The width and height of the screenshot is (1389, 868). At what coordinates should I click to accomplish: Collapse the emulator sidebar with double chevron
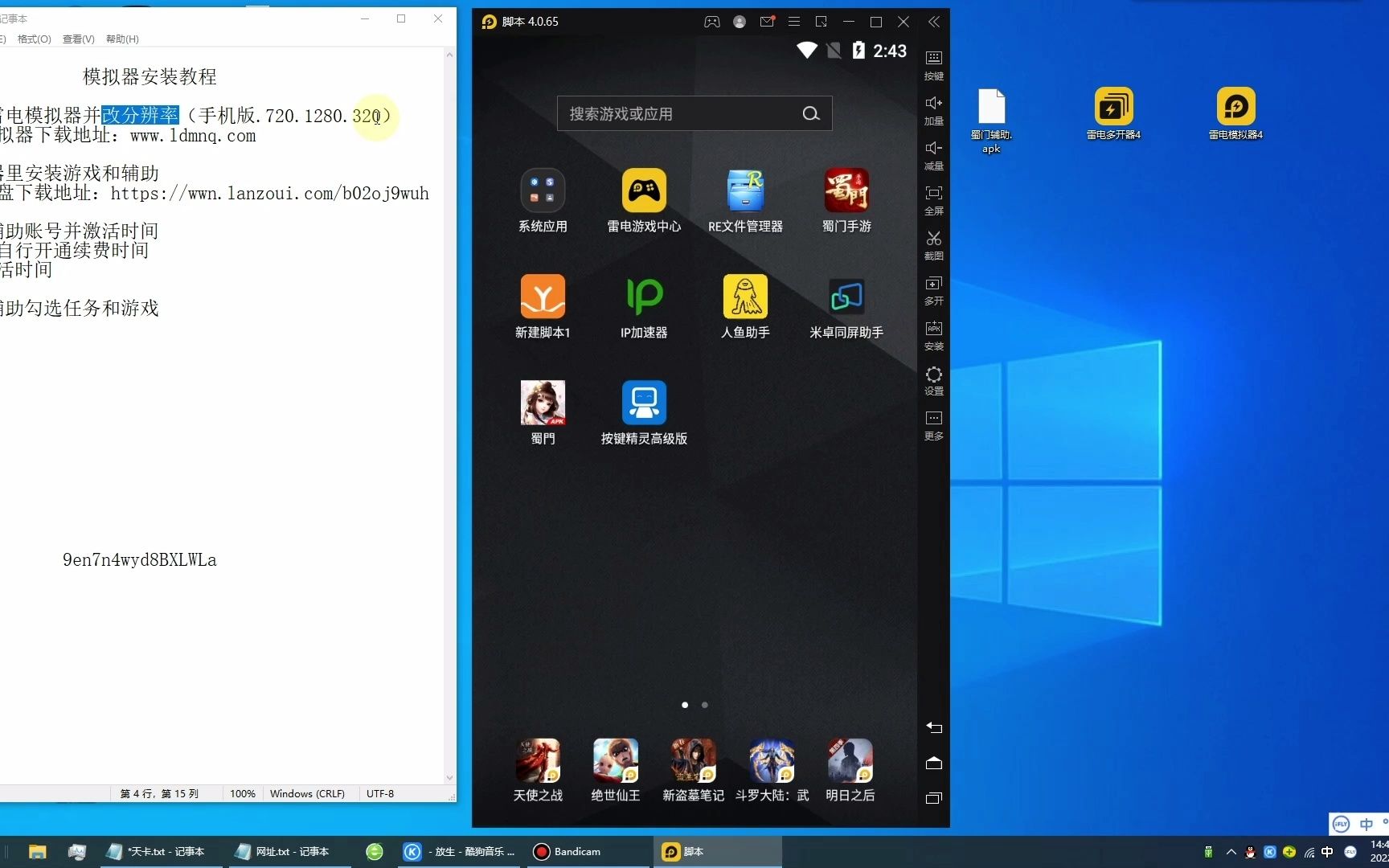tap(933, 22)
